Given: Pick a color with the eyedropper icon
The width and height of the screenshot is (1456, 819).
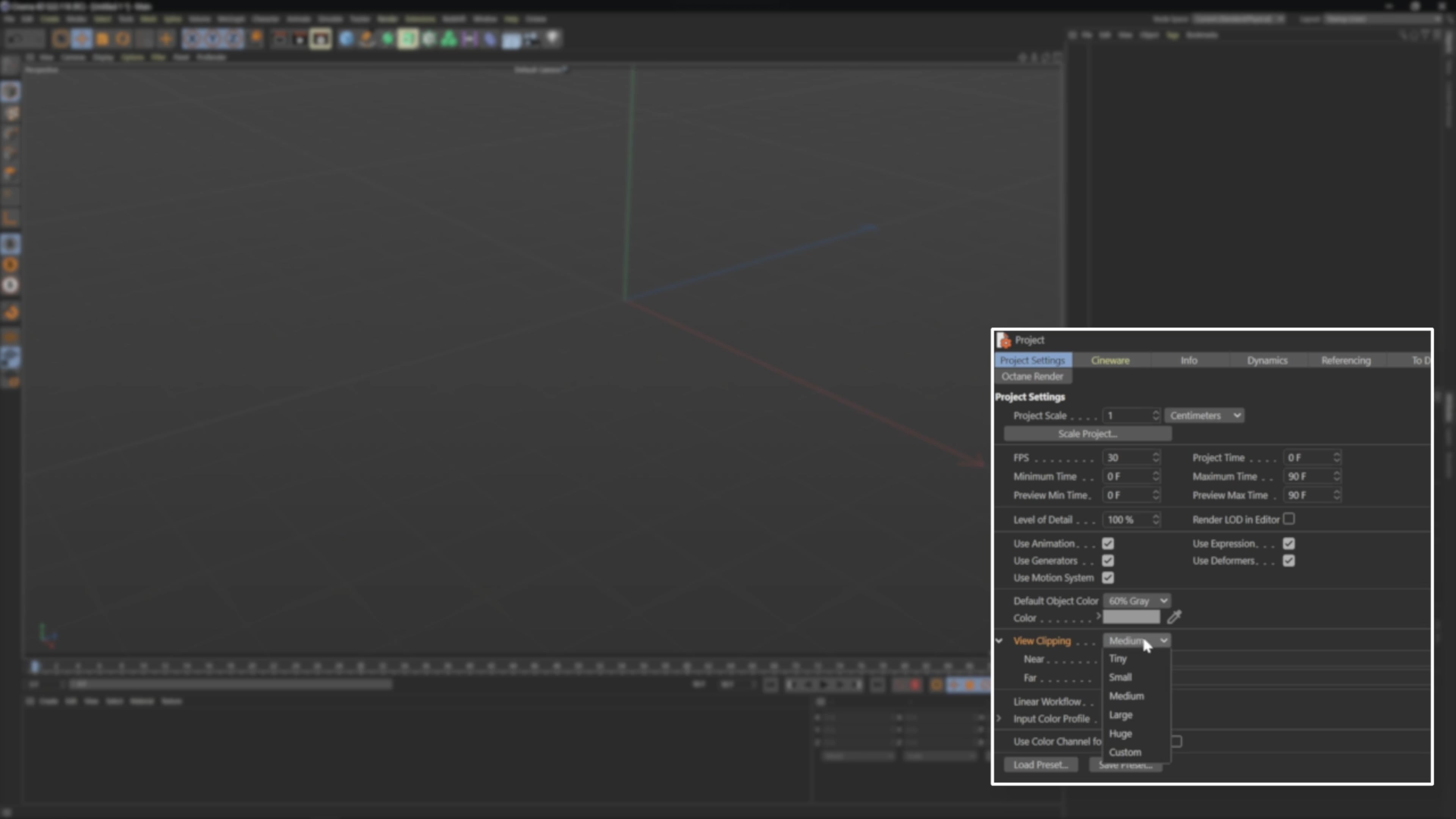Looking at the screenshot, I should click(1175, 617).
